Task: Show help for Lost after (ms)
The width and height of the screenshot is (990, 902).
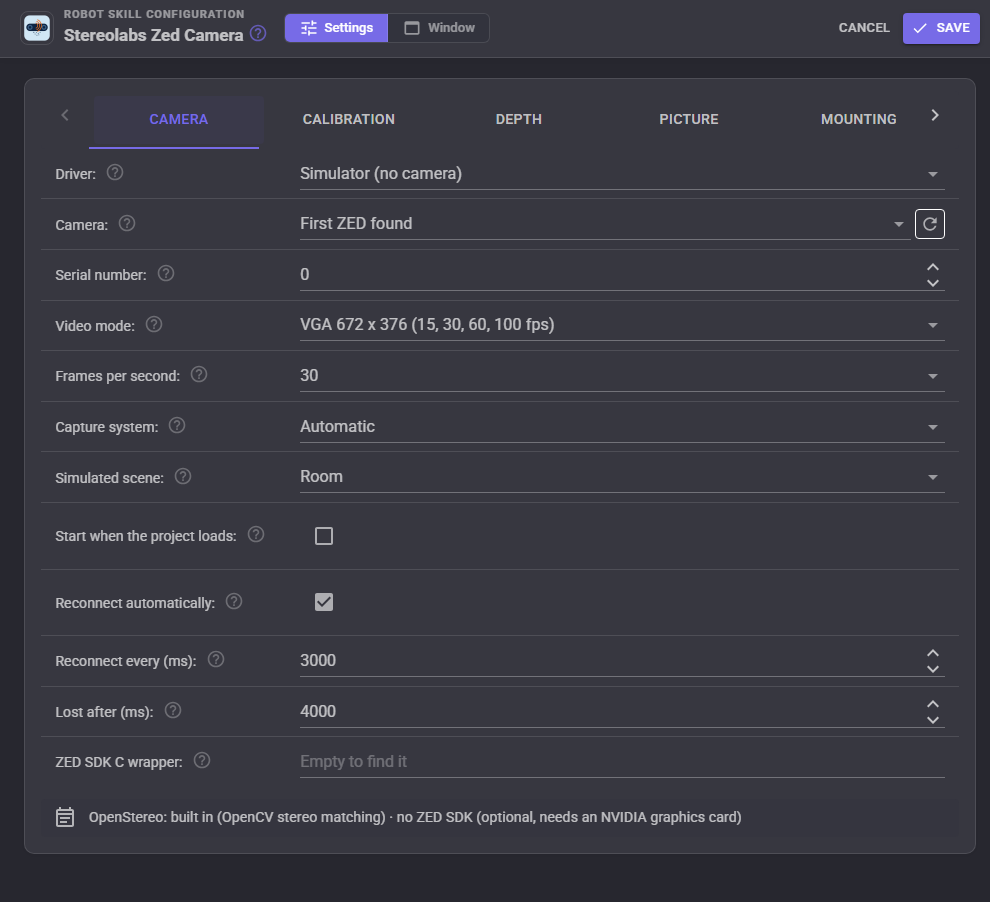Action: 173,711
